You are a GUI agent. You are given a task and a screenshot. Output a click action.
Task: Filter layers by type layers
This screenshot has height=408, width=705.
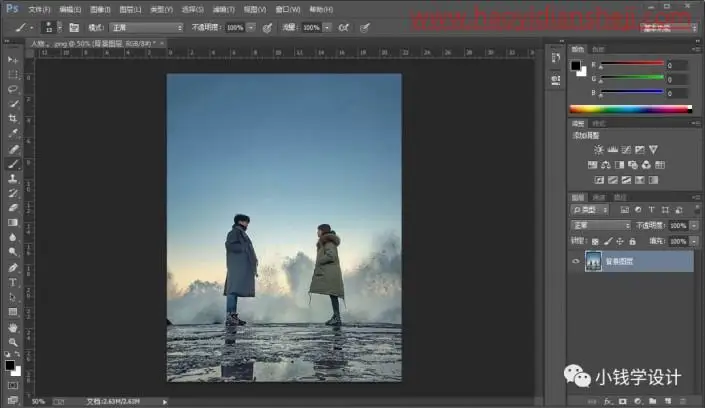point(651,210)
